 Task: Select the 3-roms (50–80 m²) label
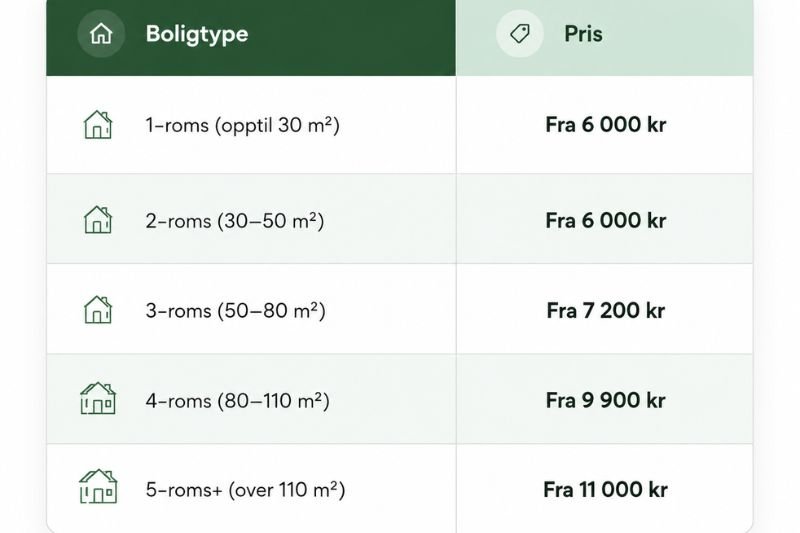(235, 311)
